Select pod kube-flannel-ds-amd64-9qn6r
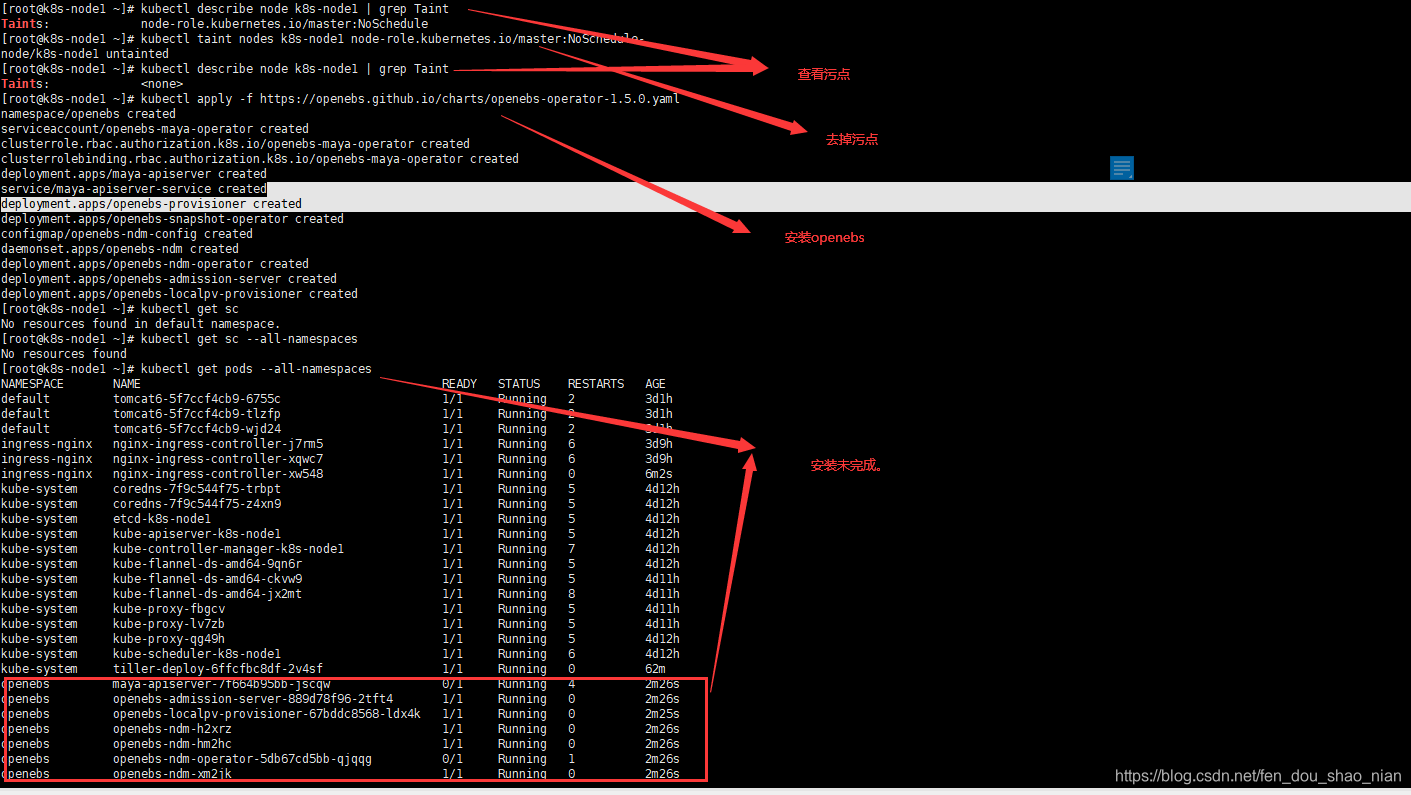The height and width of the screenshot is (795, 1411). tap(207, 564)
